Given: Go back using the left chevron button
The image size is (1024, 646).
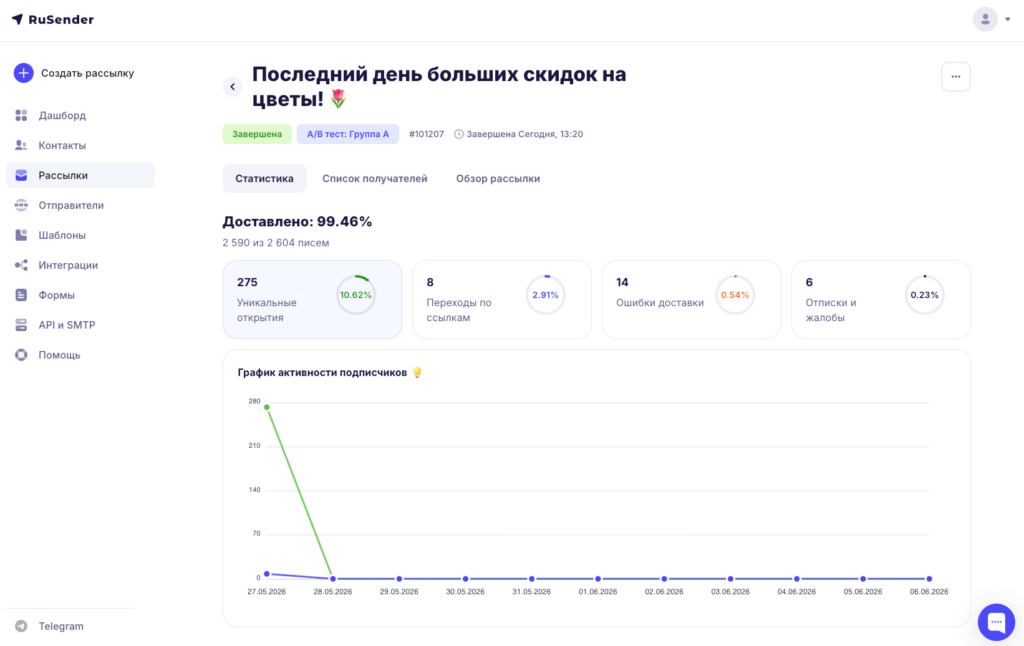Looking at the screenshot, I should [232, 87].
